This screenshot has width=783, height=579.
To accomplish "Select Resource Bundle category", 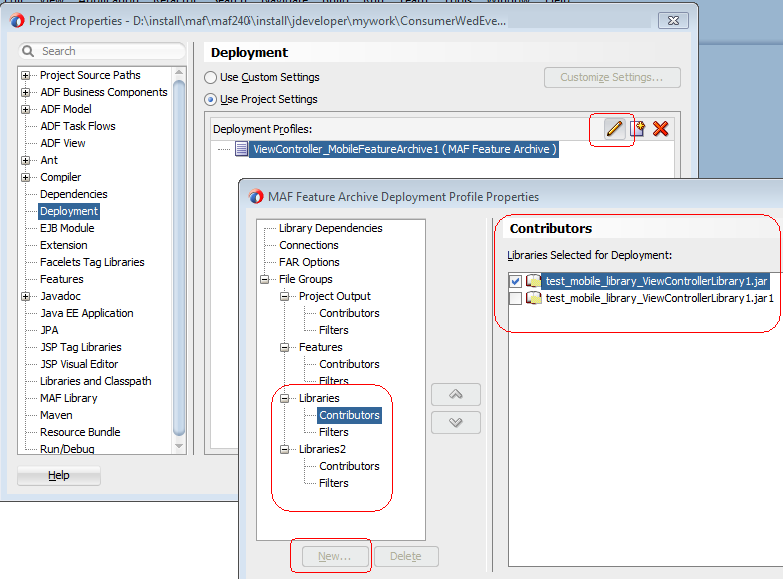I will click(x=80, y=432).
